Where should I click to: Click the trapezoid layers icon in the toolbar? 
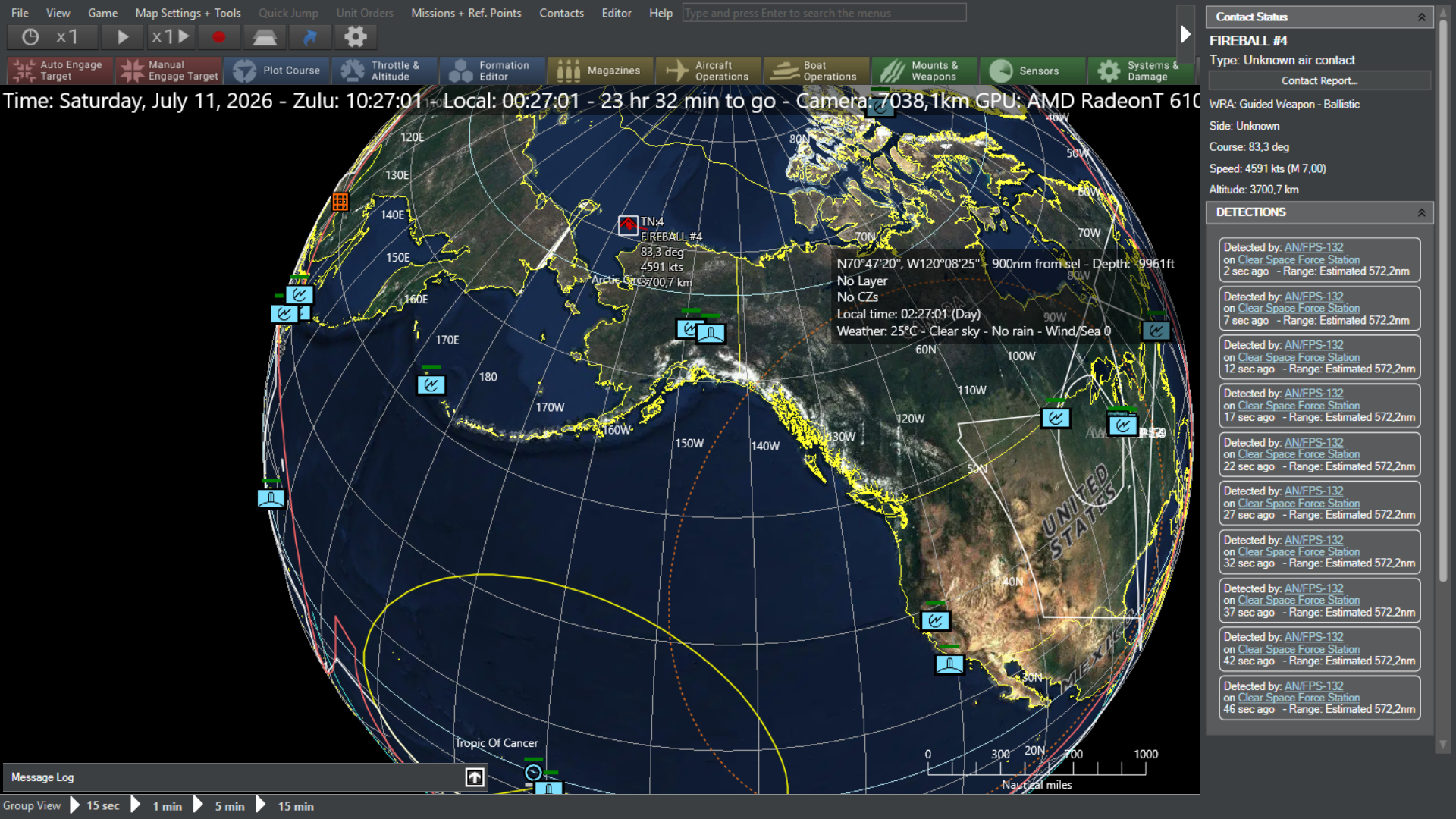point(264,36)
